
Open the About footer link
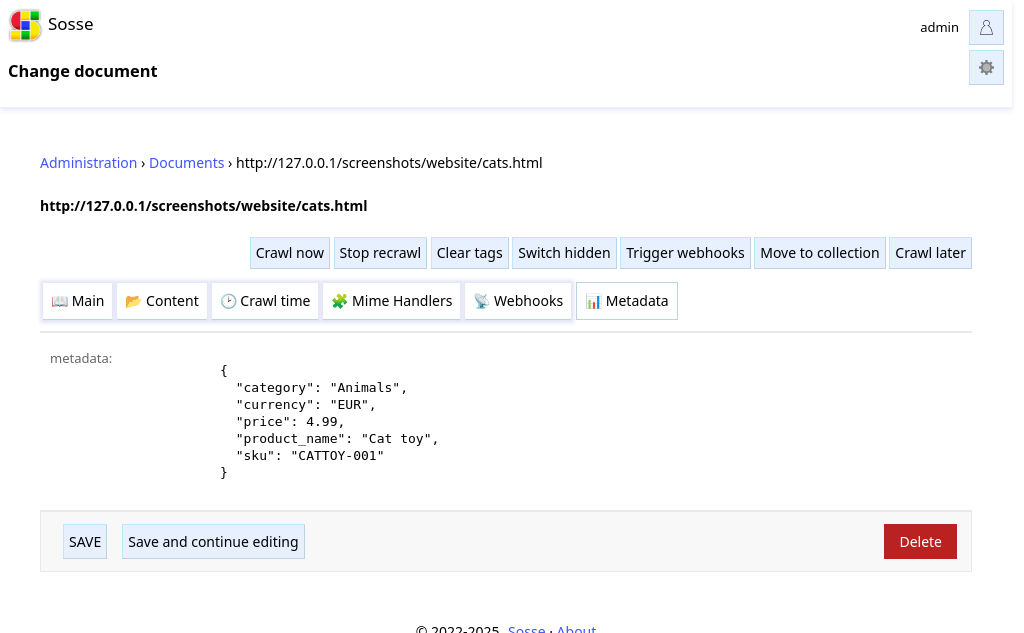pos(576,629)
